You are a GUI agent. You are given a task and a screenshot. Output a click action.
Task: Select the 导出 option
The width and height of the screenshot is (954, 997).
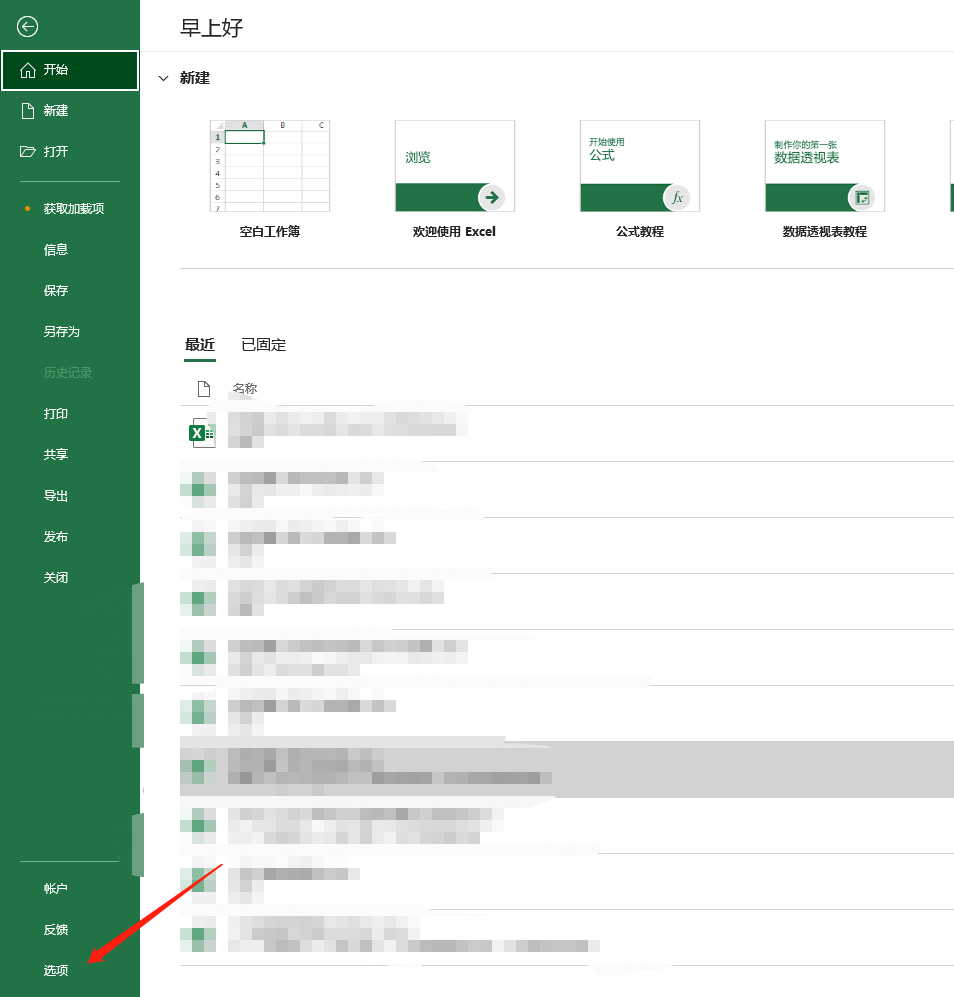(55, 495)
